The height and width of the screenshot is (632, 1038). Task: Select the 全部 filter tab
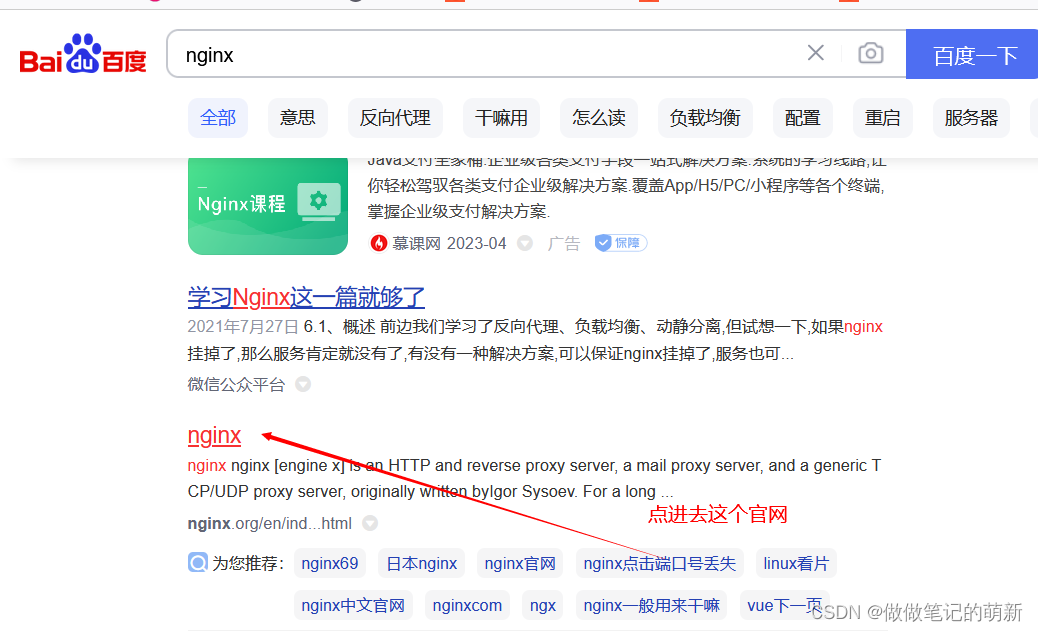pyautogui.click(x=218, y=118)
